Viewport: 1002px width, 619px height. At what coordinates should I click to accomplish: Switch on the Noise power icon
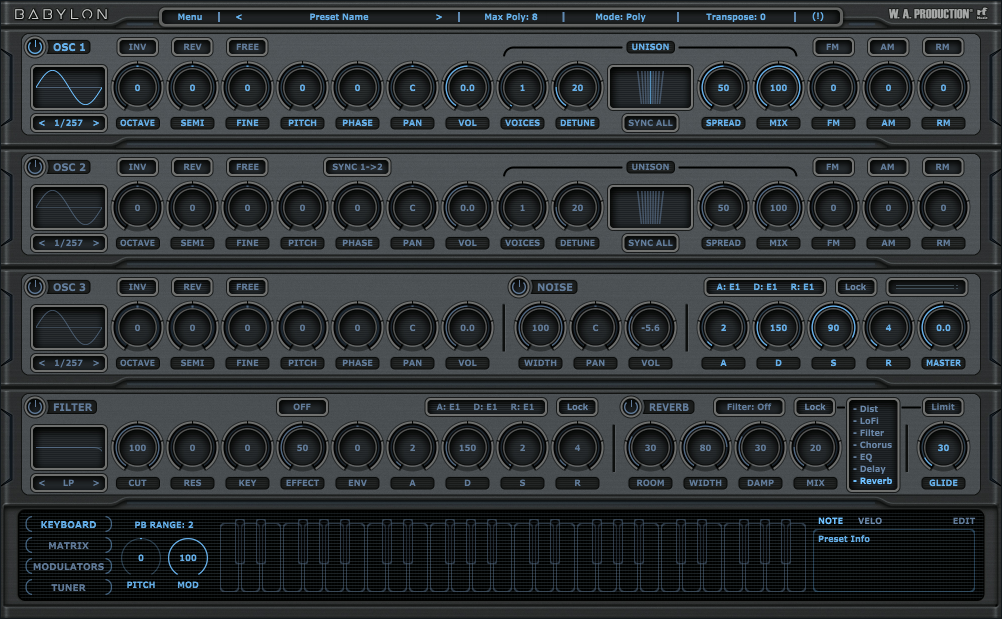519,287
